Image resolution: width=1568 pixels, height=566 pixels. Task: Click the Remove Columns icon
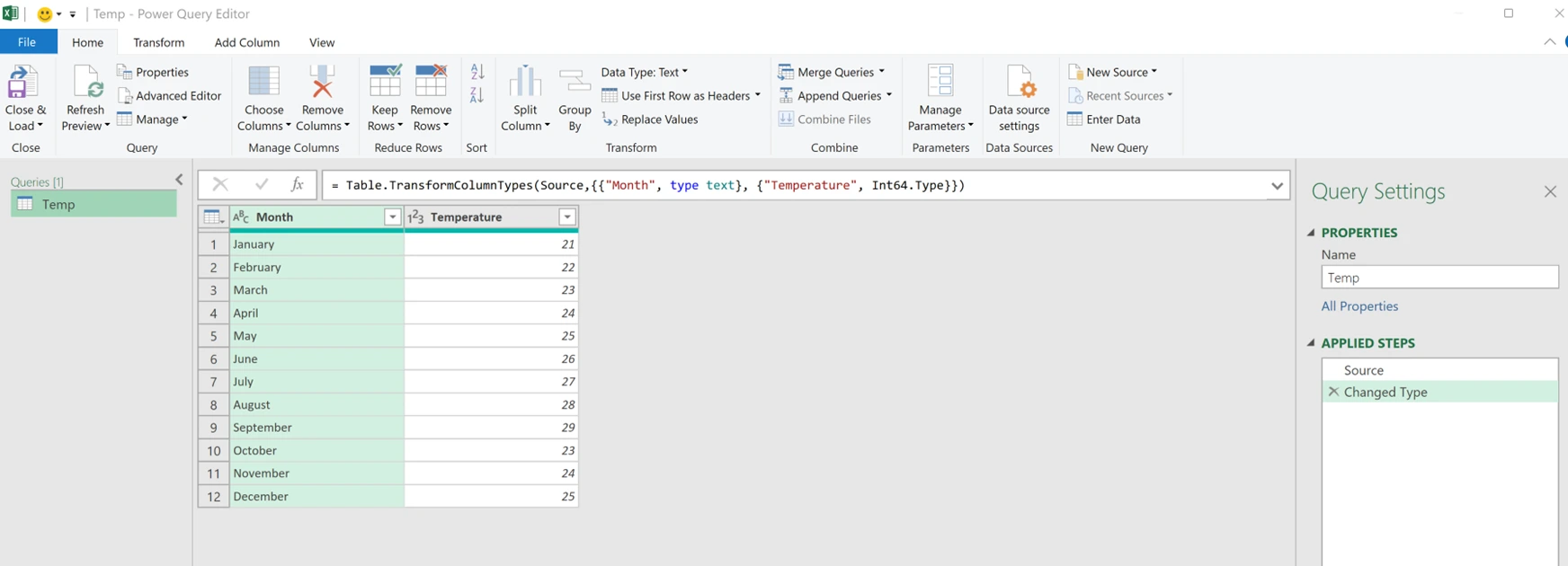point(322,82)
